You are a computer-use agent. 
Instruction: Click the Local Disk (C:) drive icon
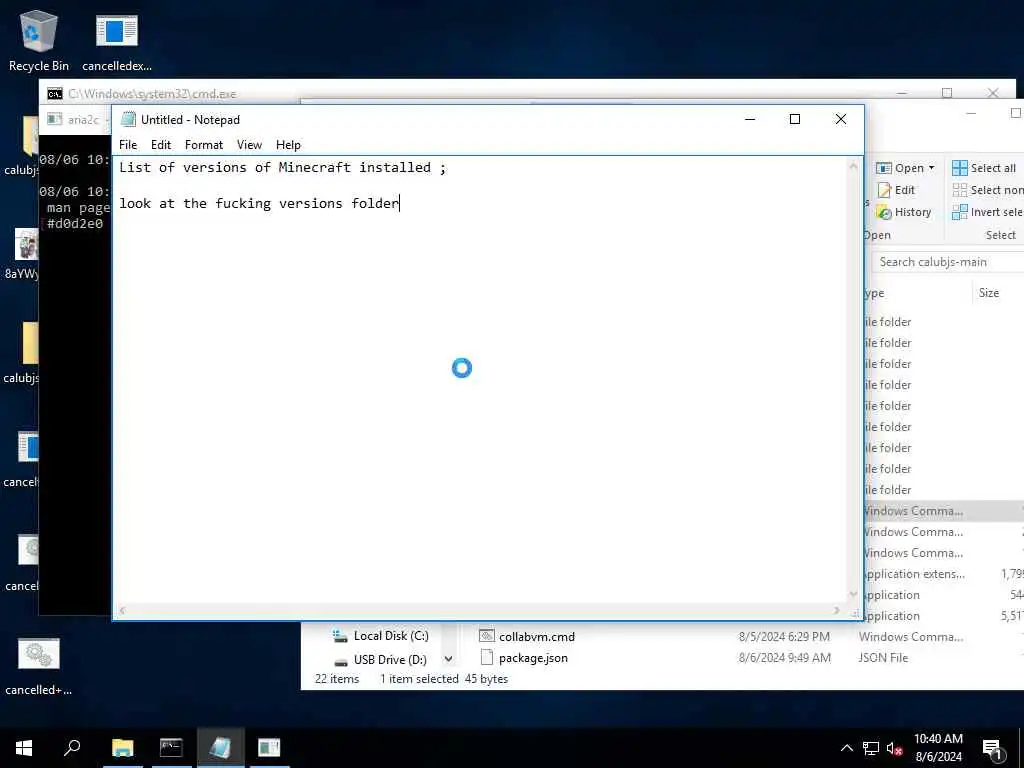point(340,636)
